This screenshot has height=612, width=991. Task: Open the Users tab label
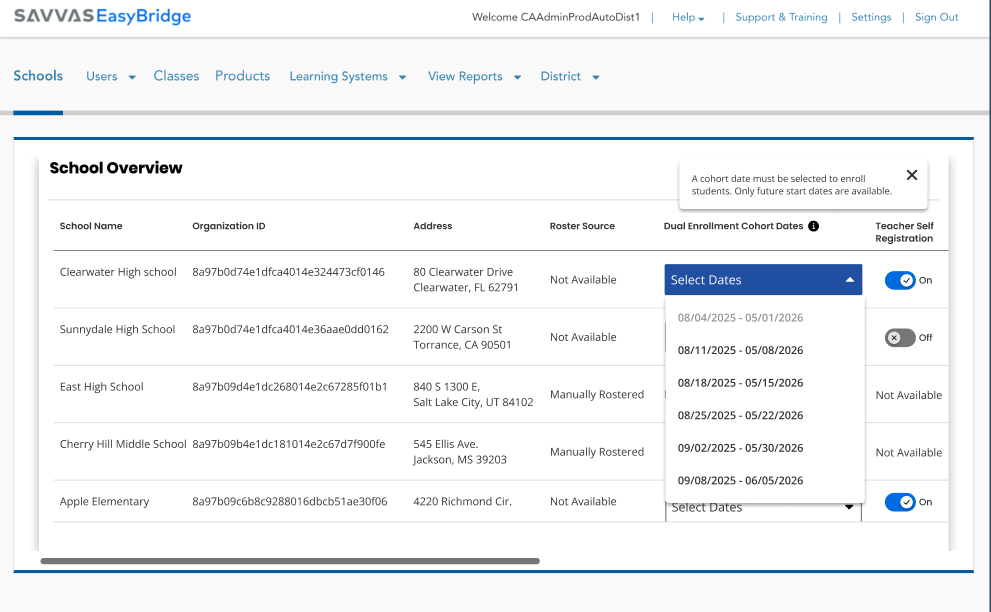pyautogui.click(x=102, y=76)
